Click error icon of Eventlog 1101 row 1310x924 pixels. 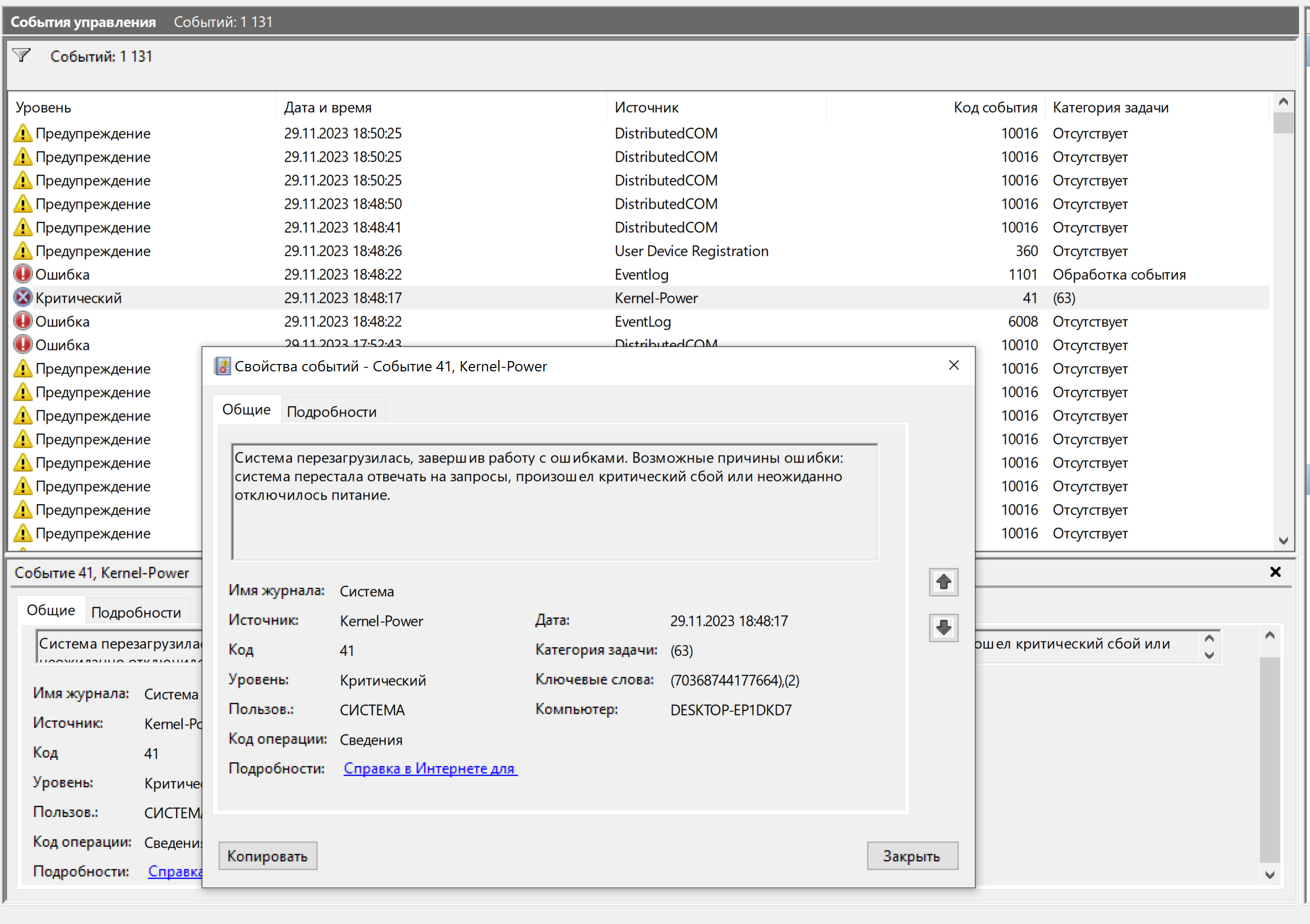(x=22, y=274)
